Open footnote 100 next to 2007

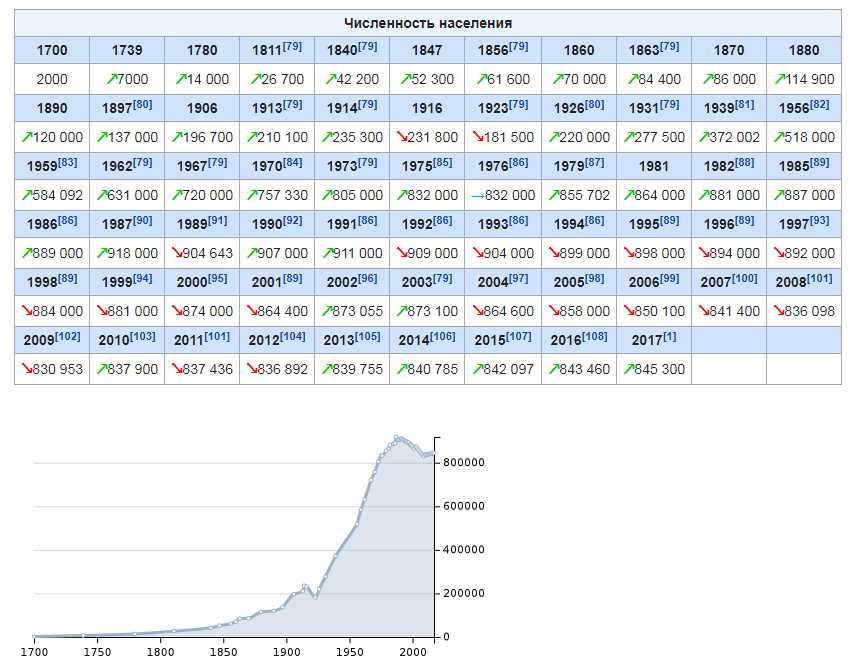[745, 278]
